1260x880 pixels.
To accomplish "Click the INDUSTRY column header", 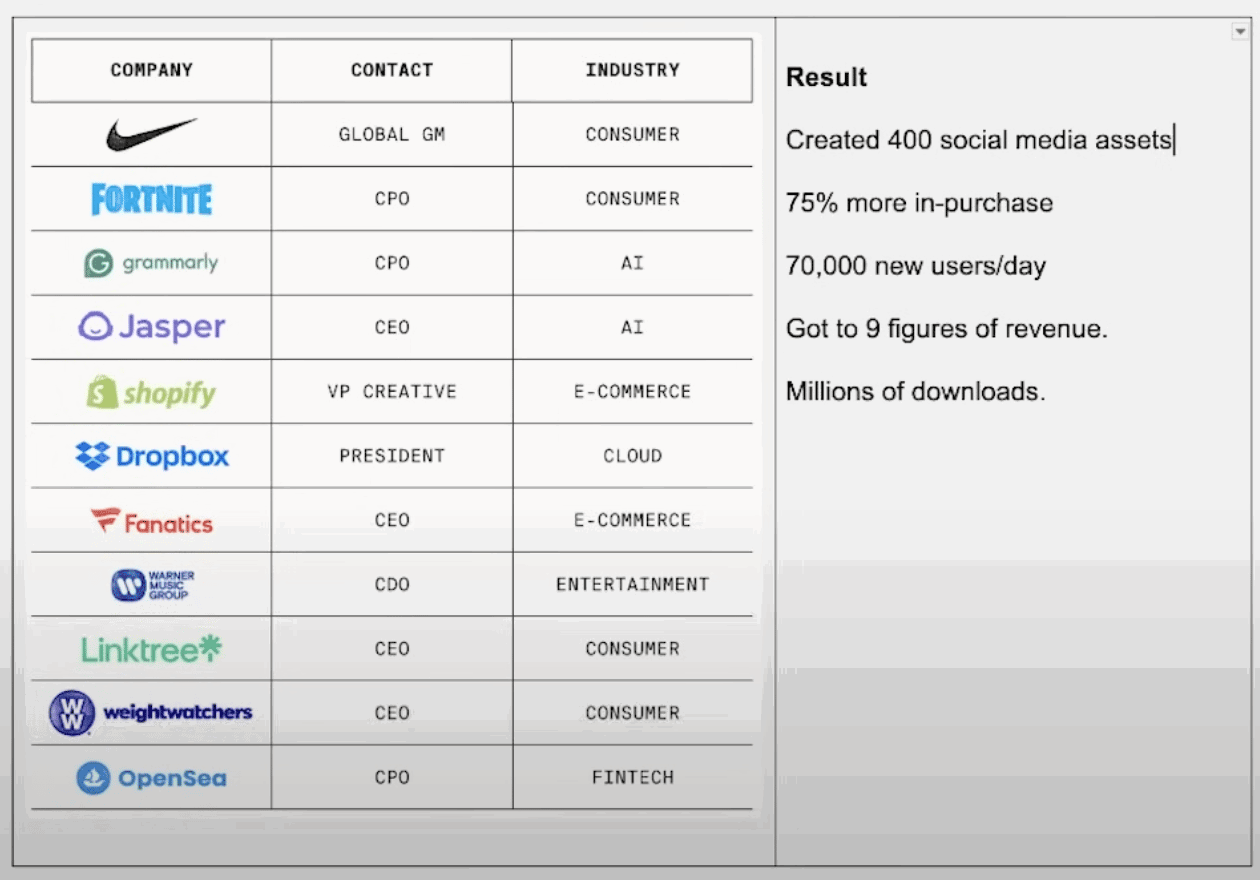I will [x=632, y=70].
